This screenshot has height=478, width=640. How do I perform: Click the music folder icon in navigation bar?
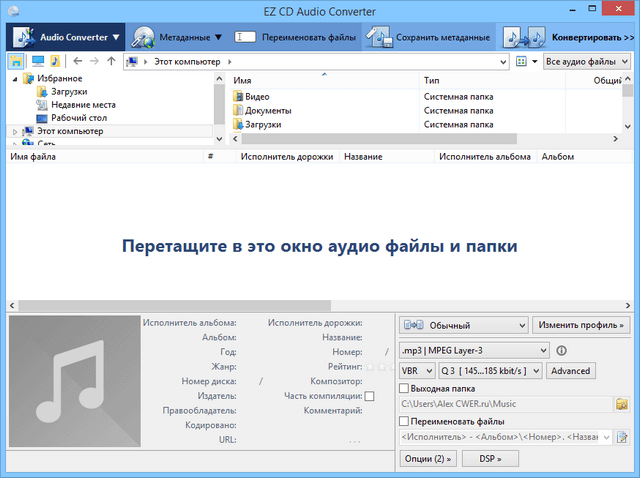click(x=56, y=62)
